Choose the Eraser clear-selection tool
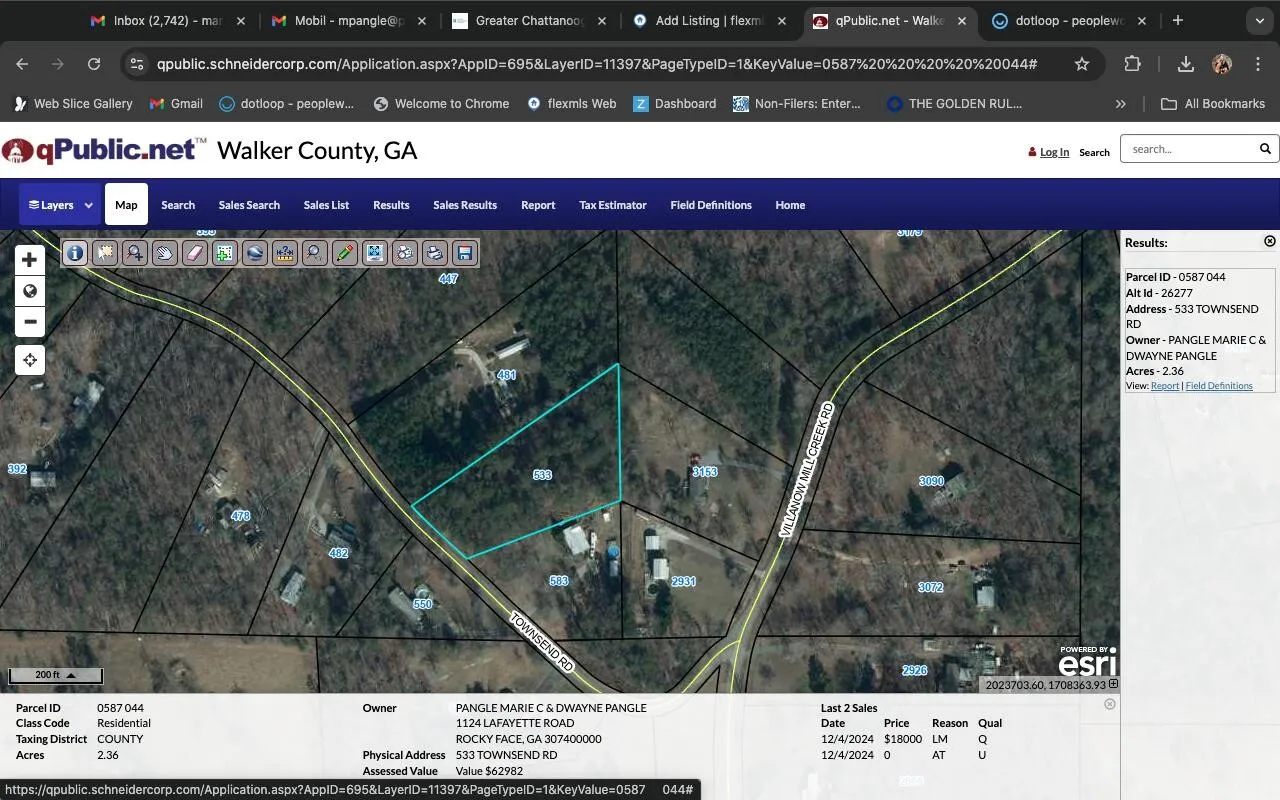This screenshot has height=800, width=1280. tap(195, 253)
